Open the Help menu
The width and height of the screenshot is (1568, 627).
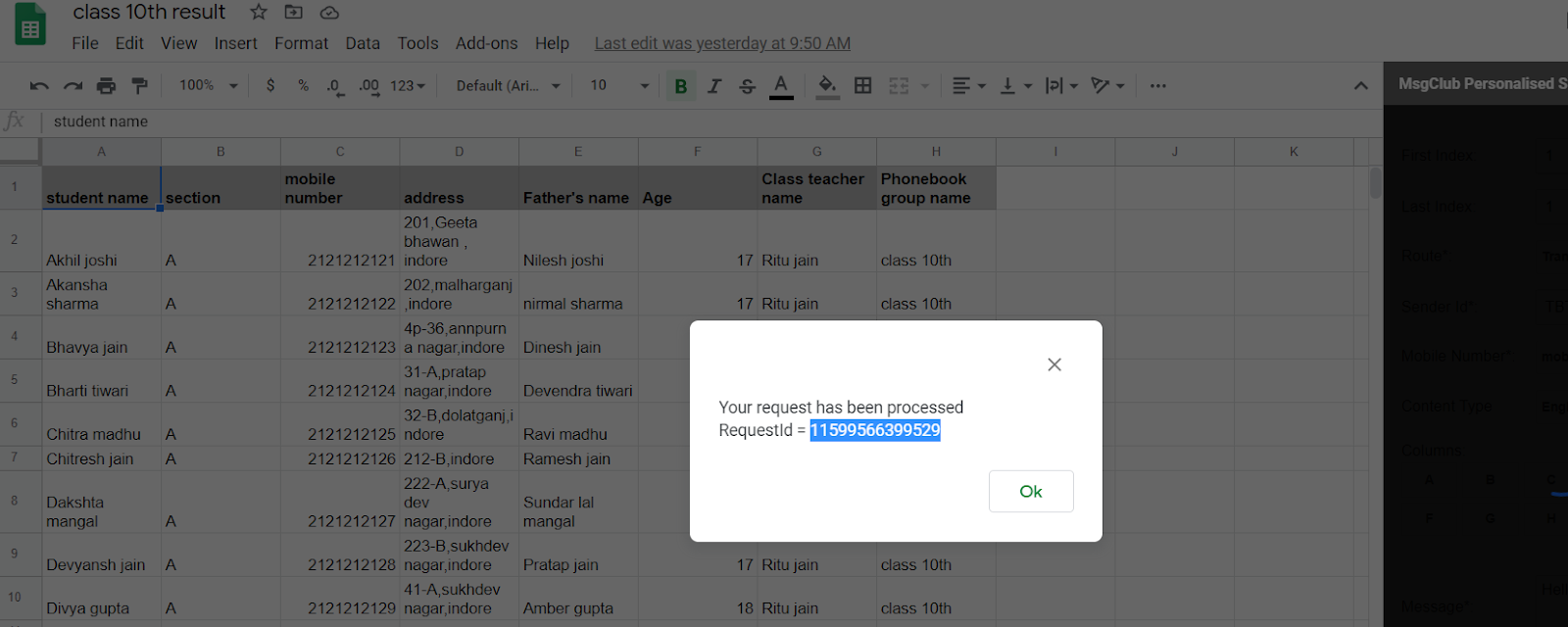coord(552,43)
